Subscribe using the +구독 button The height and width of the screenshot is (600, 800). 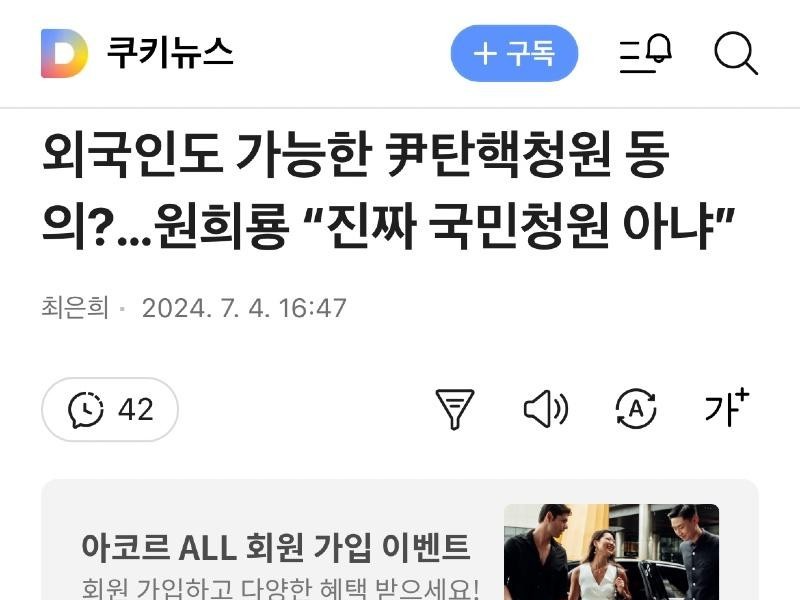(514, 53)
